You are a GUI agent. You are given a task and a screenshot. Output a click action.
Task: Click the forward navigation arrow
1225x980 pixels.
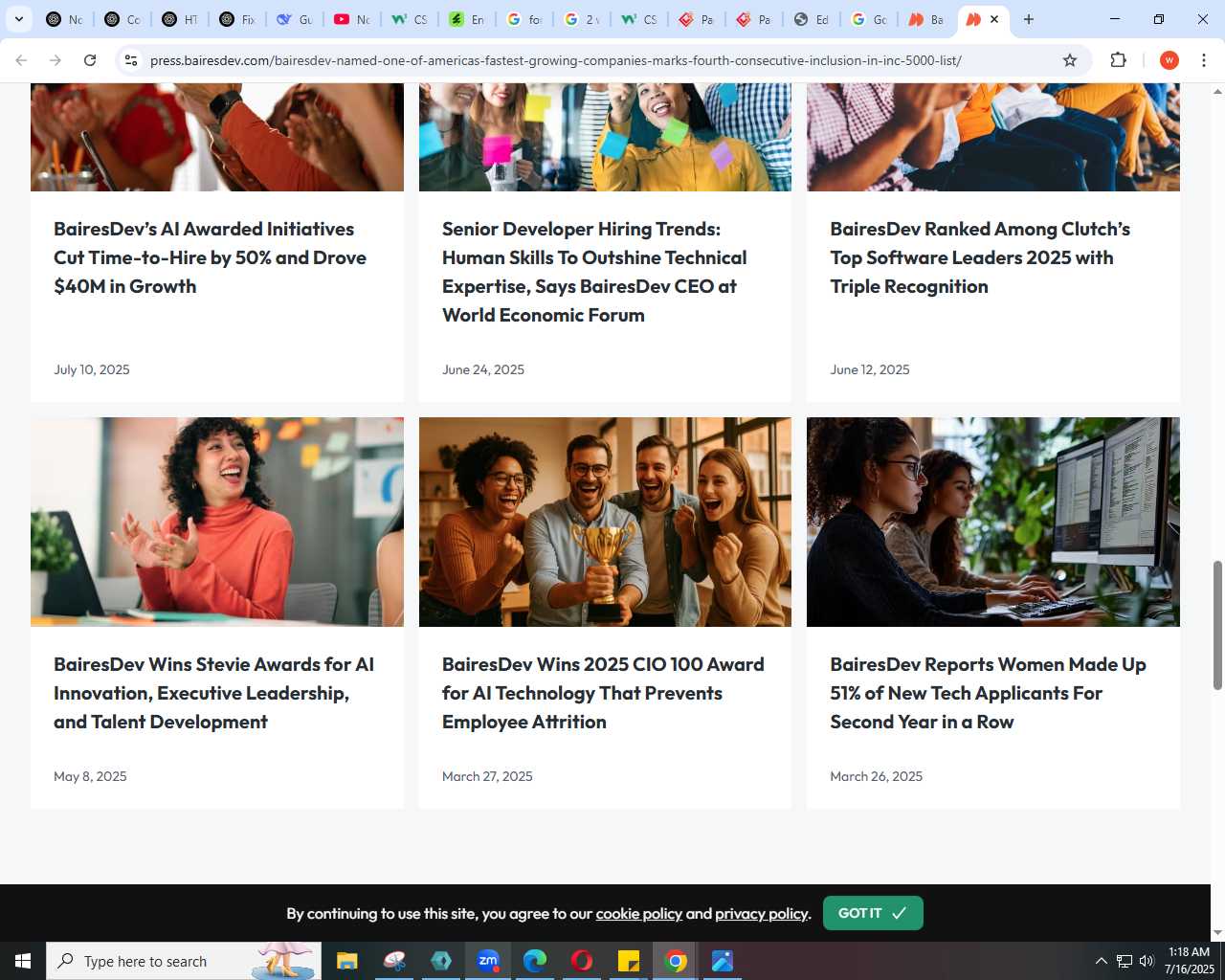(x=56, y=60)
